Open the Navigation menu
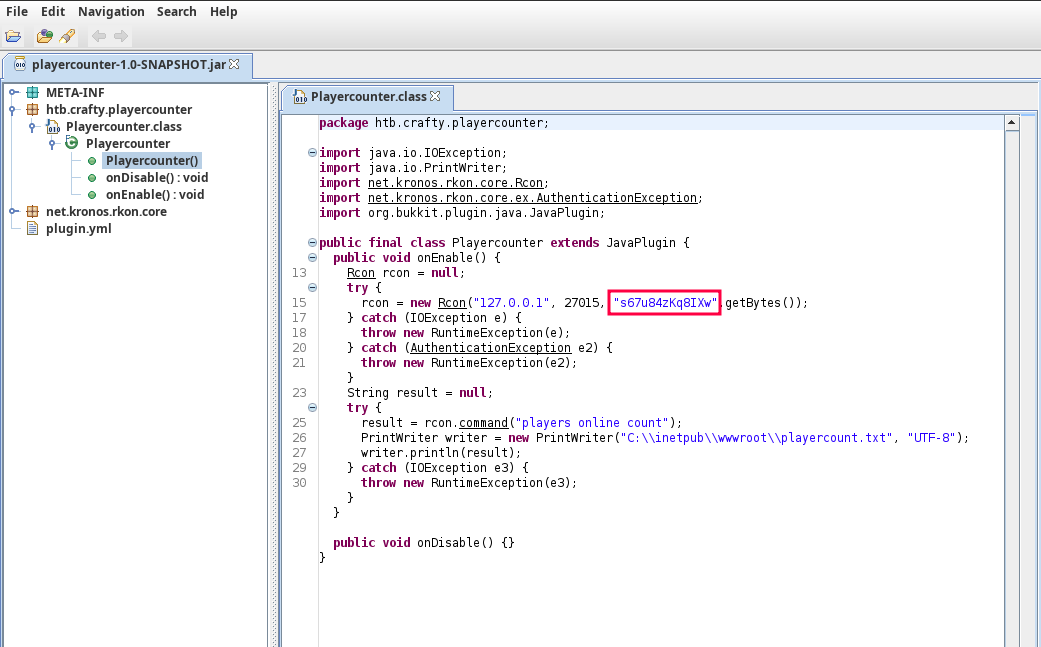Image resolution: width=1041 pixels, height=647 pixels. click(x=111, y=12)
